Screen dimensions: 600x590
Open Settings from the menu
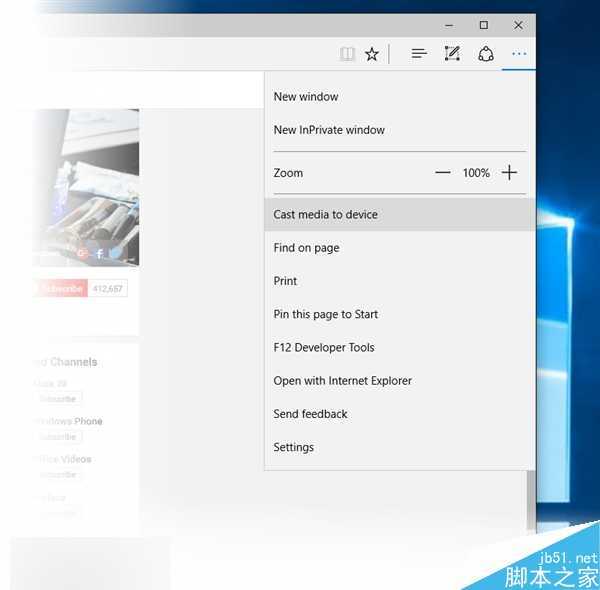tap(399, 448)
